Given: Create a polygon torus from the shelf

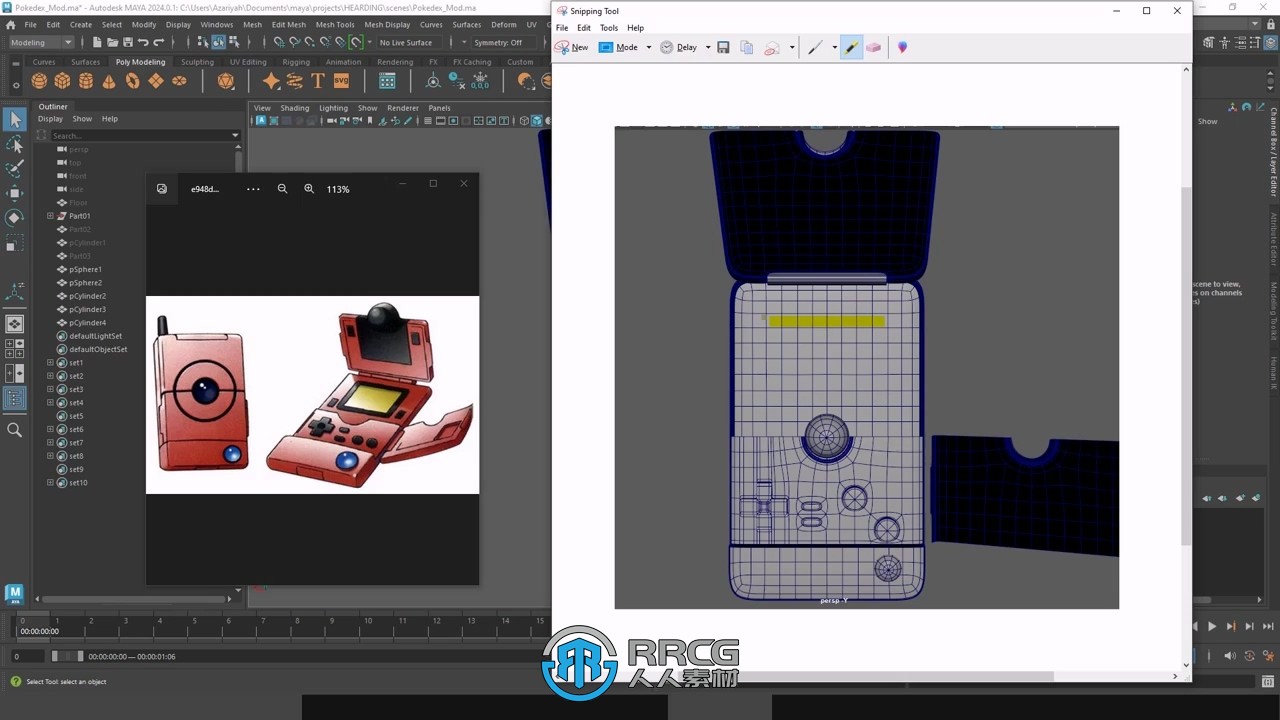Looking at the screenshot, I should click(x=132, y=81).
